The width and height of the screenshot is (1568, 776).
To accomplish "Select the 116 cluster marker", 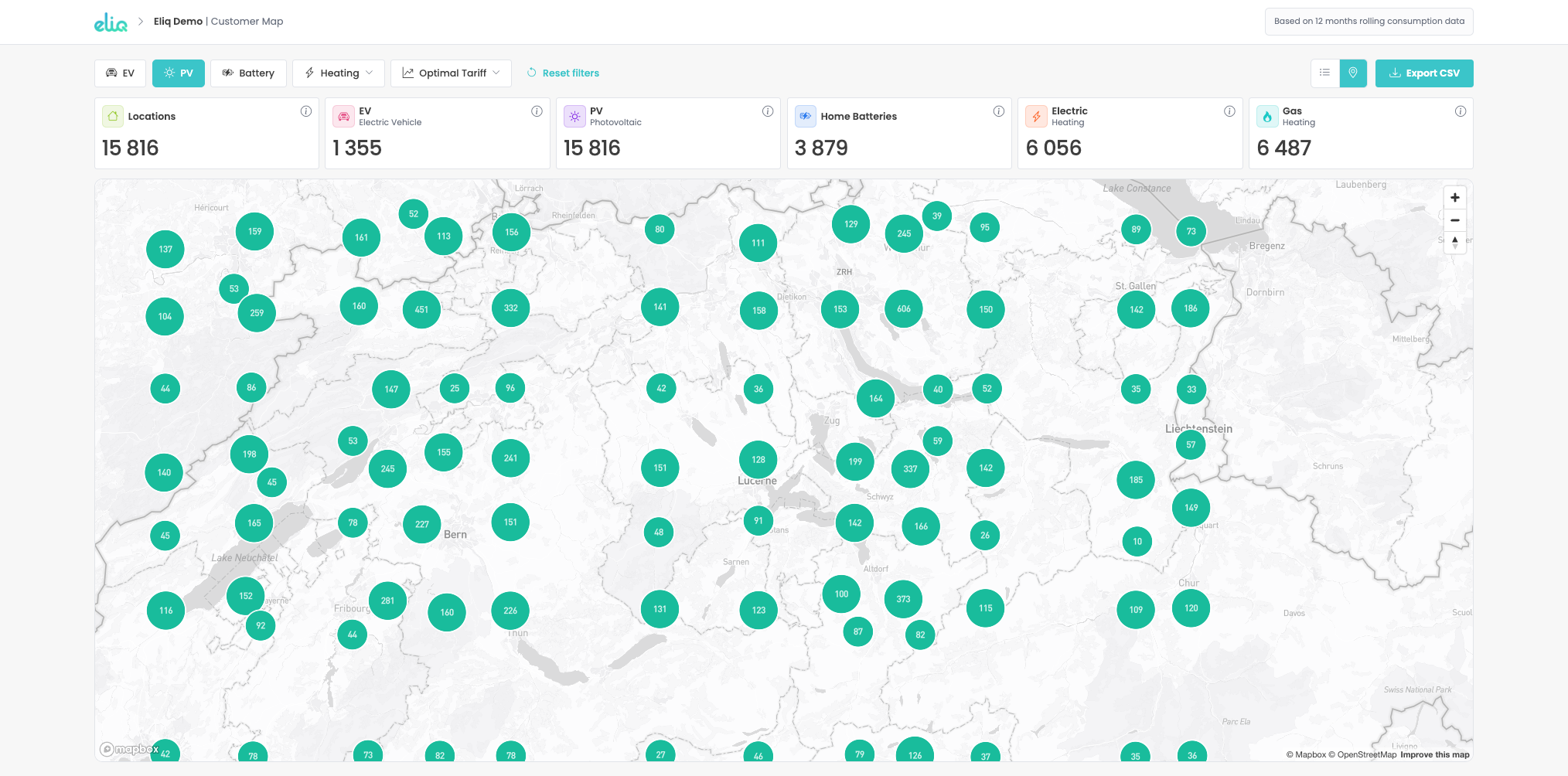I will pyautogui.click(x=166, y=611).
